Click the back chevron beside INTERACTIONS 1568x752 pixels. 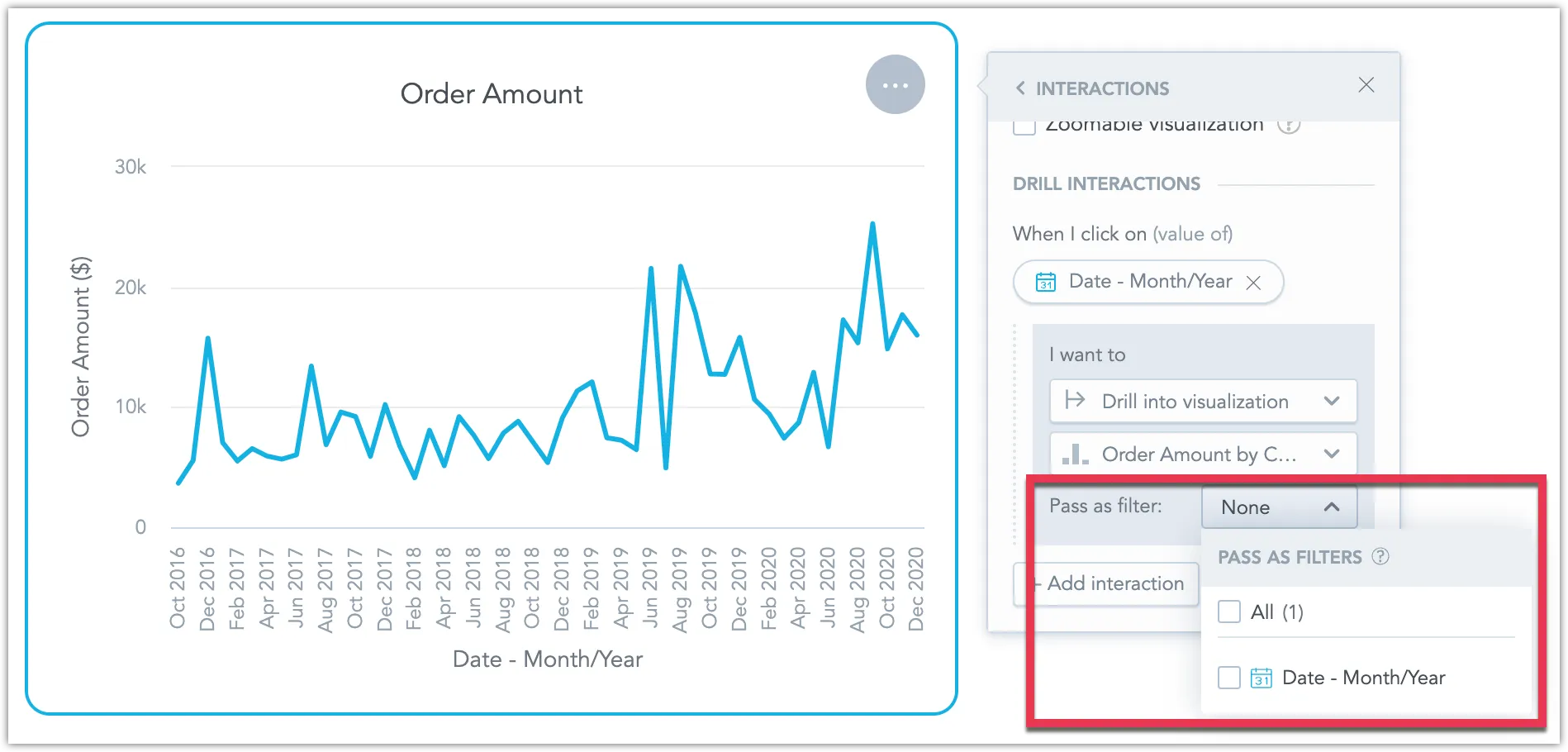[1021, 88]
